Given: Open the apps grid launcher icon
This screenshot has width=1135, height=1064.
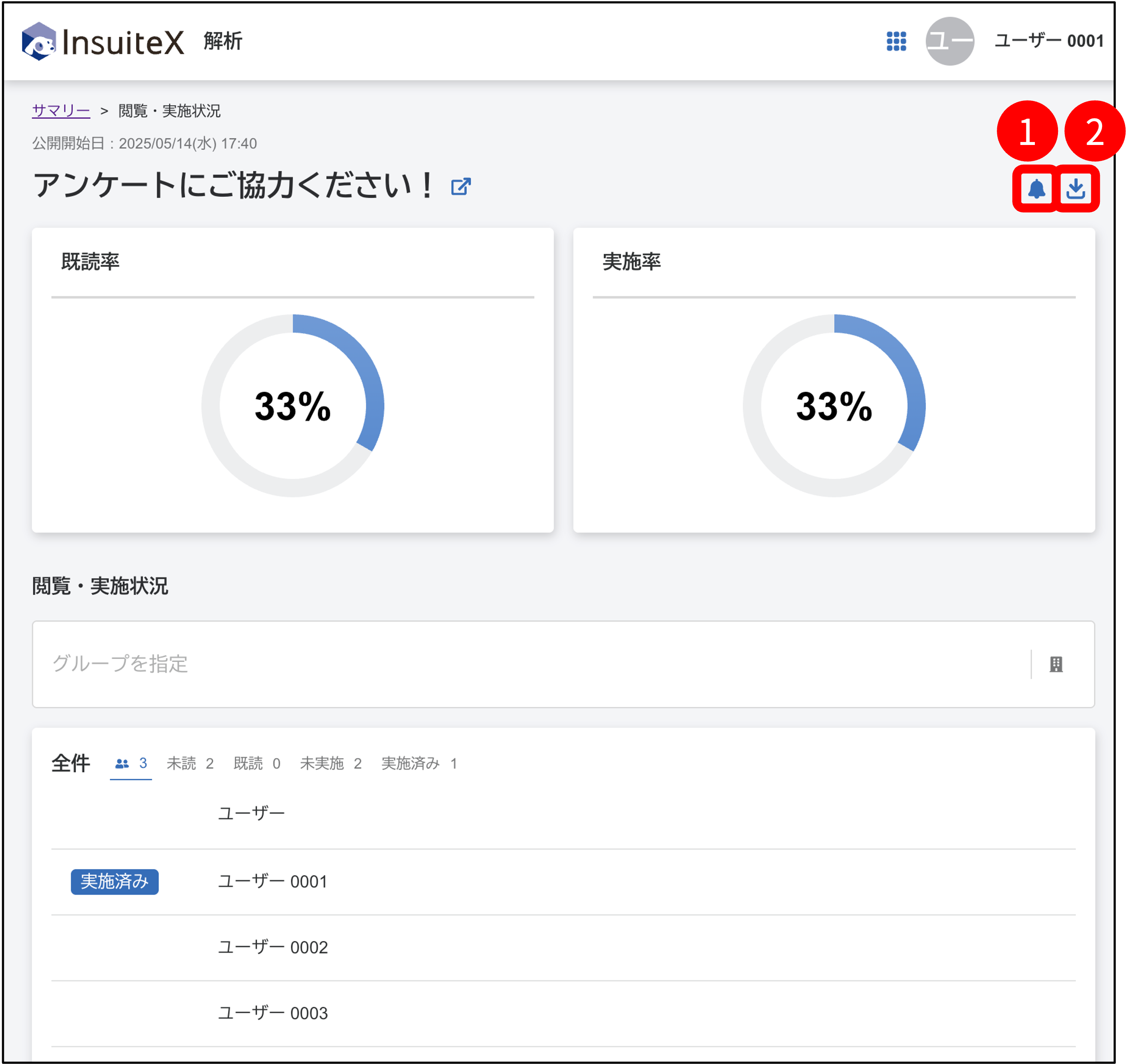Looking at the screenshot, I should click(x=896, y=41).
